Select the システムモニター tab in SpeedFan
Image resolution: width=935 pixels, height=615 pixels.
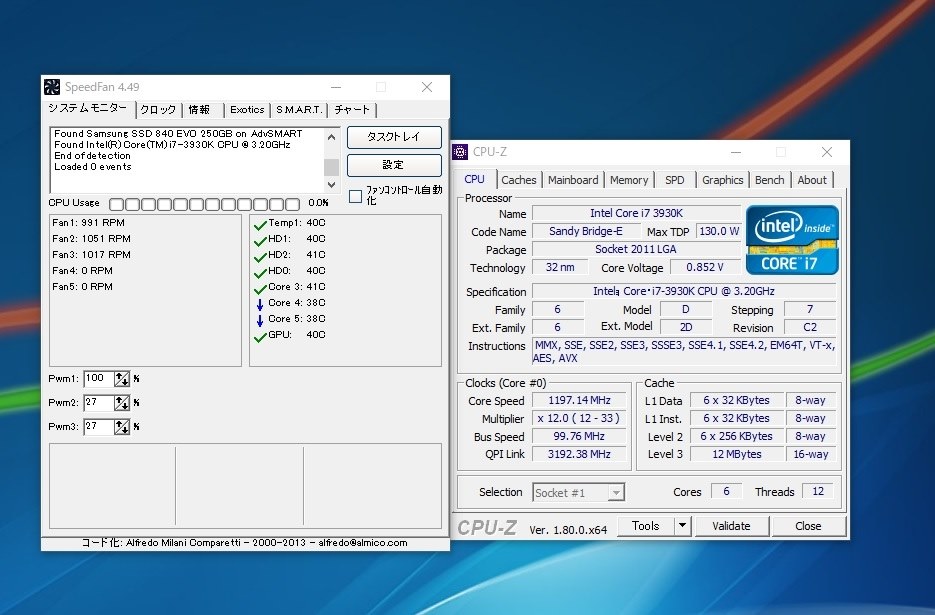[x=88, y=108]
